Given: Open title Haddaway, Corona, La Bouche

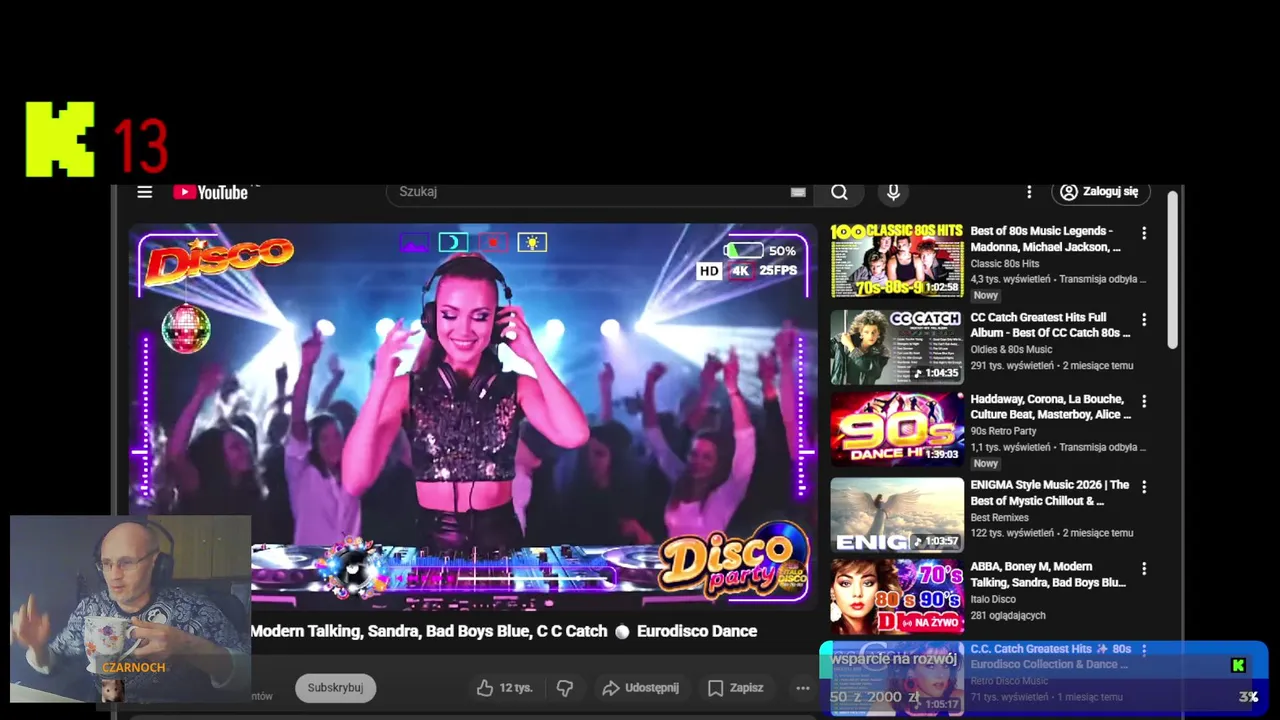Looking at the screenshot, I should [1050, 407].
